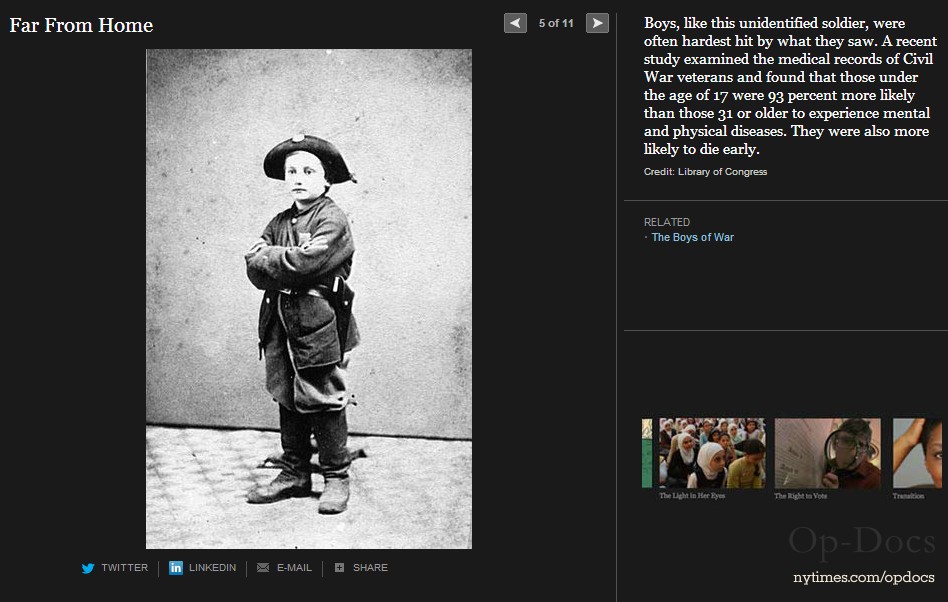Open 'The Light in Her Eyes' thumbnail
This screenshot has height=602, width=948.
click(711, 452)
